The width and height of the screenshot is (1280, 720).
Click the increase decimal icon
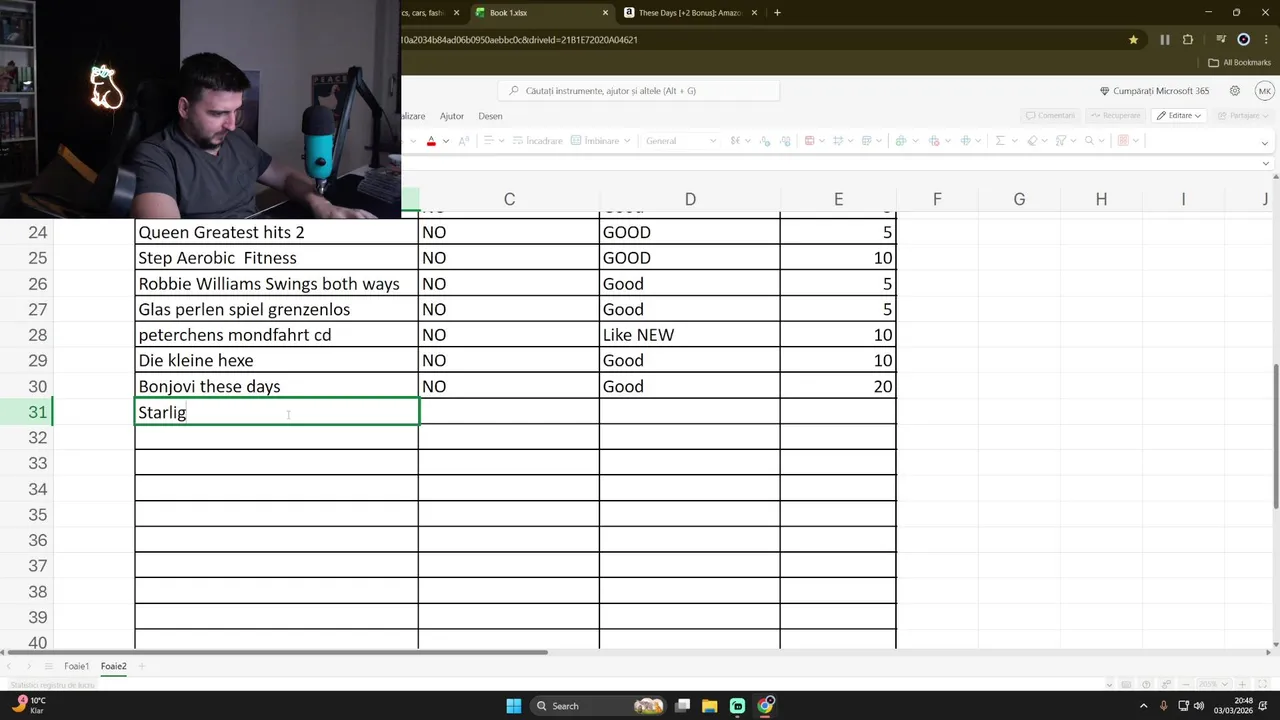point(786,141)
